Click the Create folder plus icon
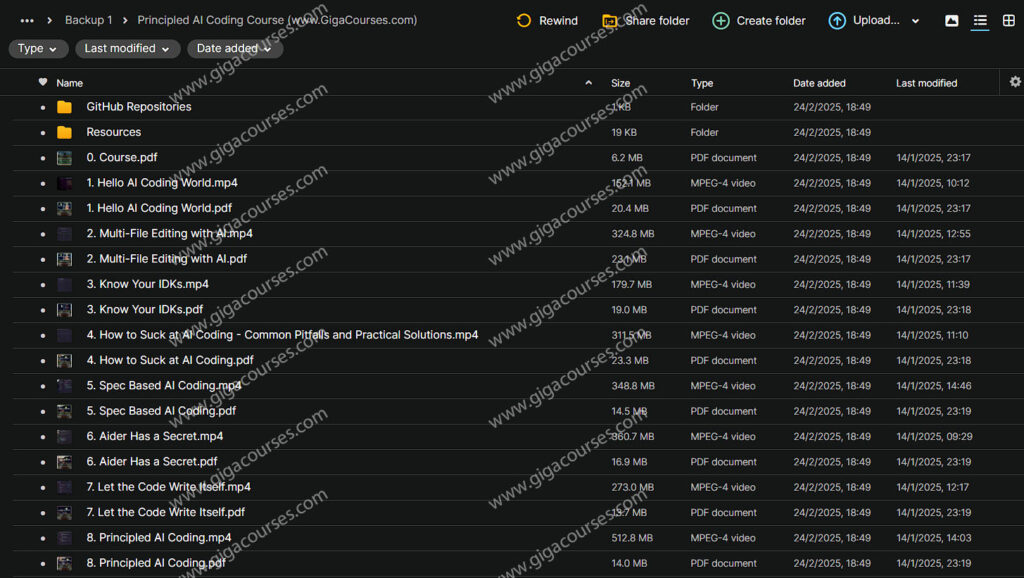Viewport: 1024px width, 578px height. (721, 21)
